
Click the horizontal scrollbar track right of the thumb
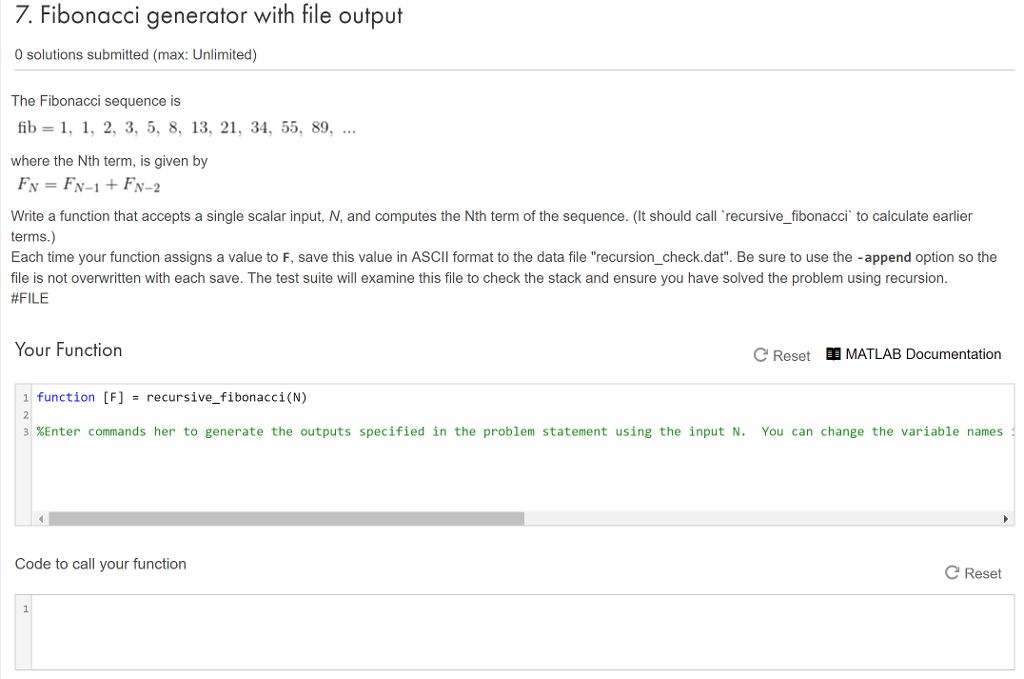click(x=761, y=519)
